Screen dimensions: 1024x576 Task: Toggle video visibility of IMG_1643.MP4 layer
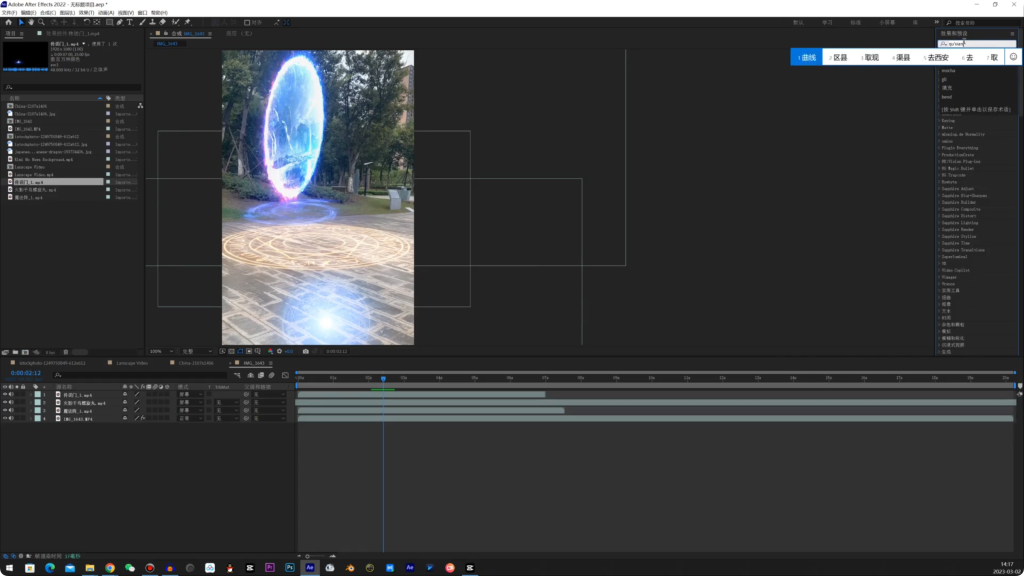pos(5,419)
